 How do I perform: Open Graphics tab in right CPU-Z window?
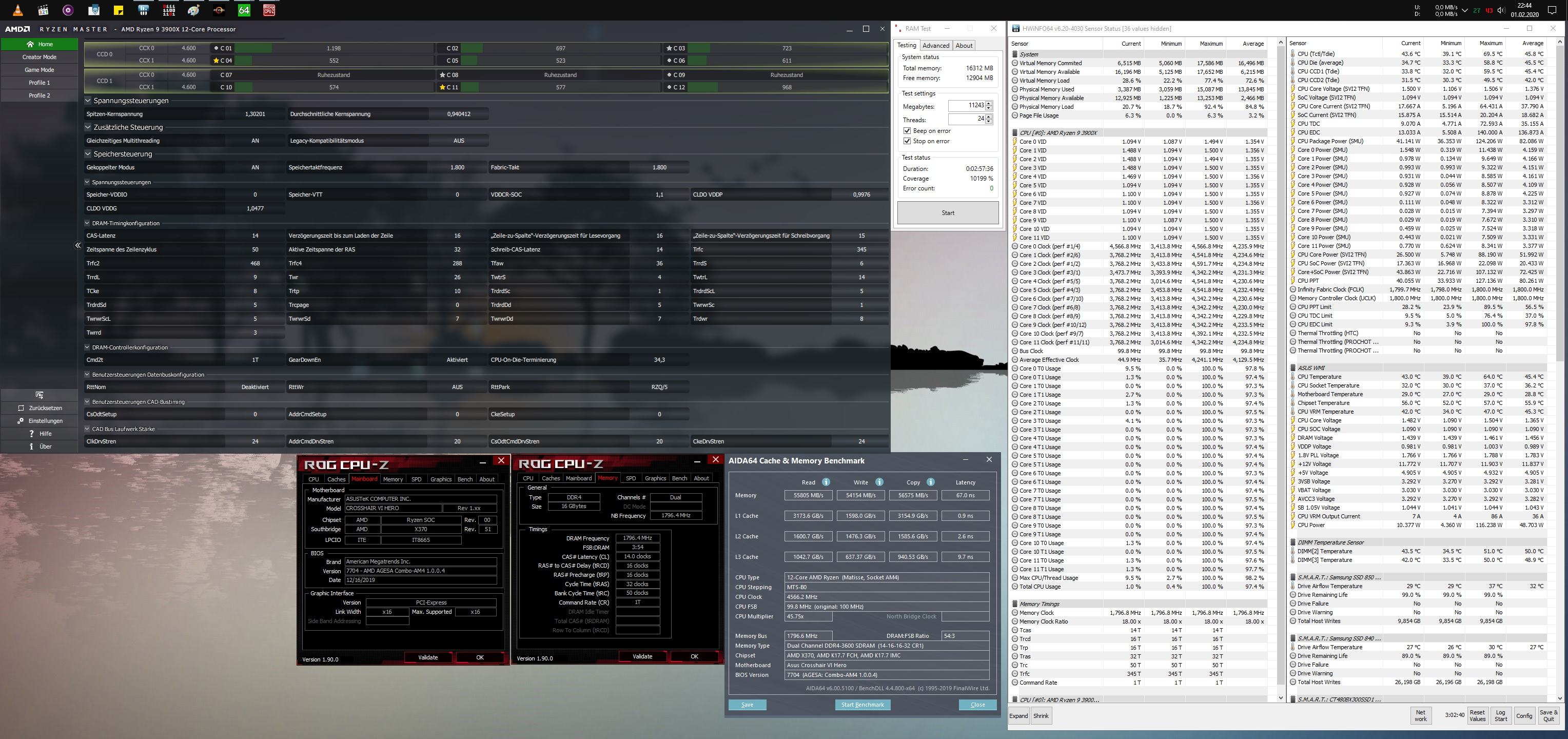(x=655, y=478)
